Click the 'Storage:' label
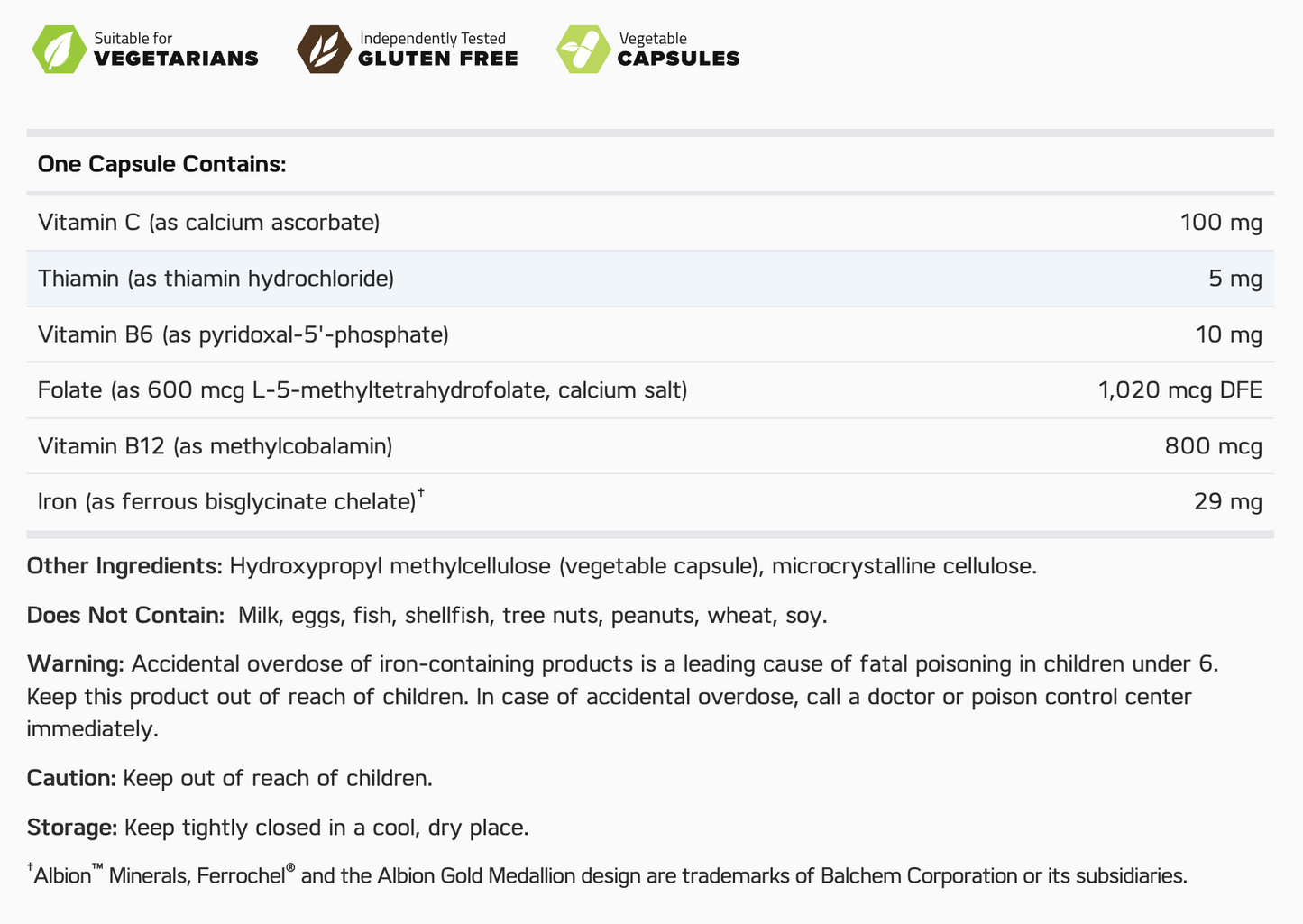This screenshot has height=924, width=1303. [x=71, y=828]
